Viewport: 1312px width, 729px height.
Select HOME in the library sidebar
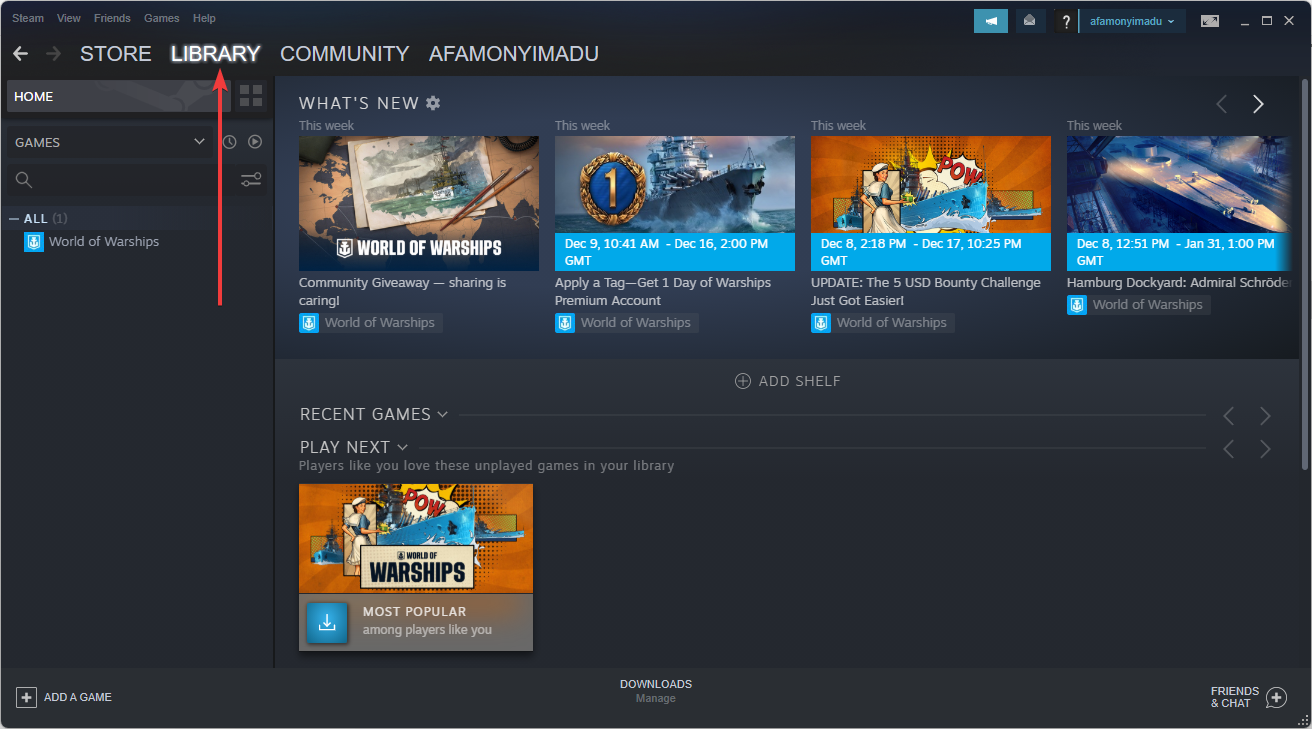[119, 96]
